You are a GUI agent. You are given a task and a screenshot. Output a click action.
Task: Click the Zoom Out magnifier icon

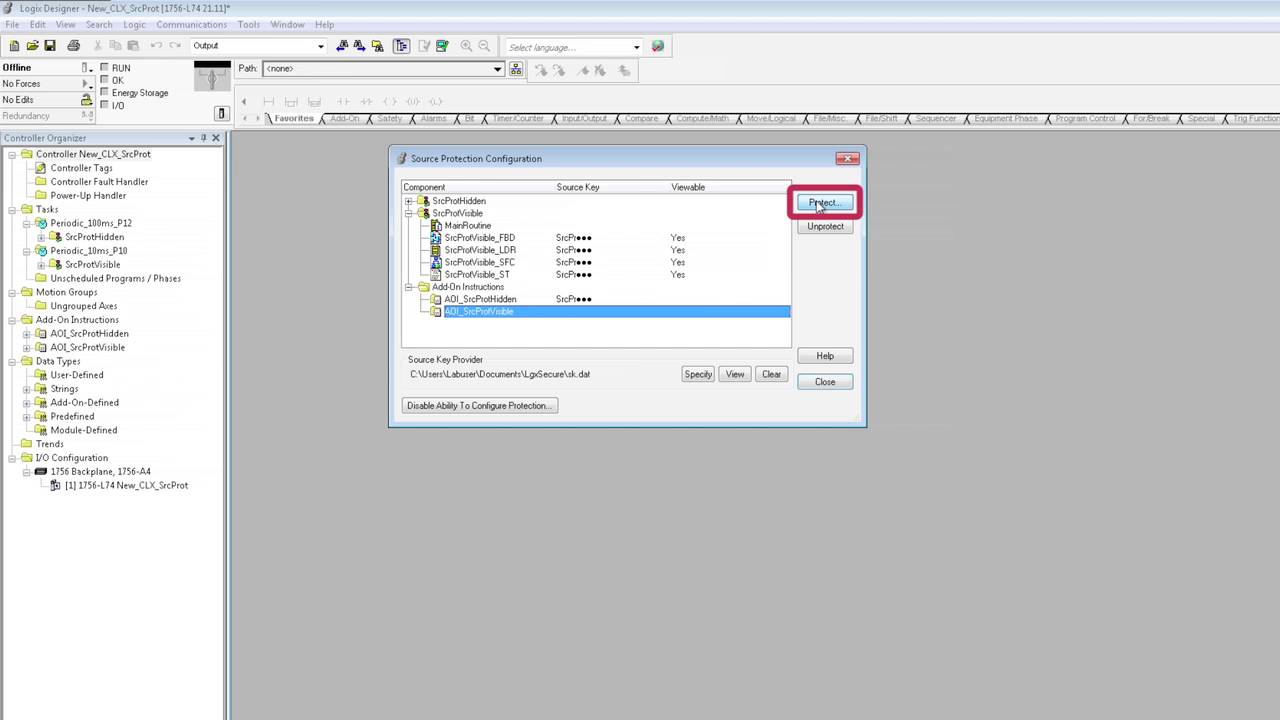[x=484, y=46]
